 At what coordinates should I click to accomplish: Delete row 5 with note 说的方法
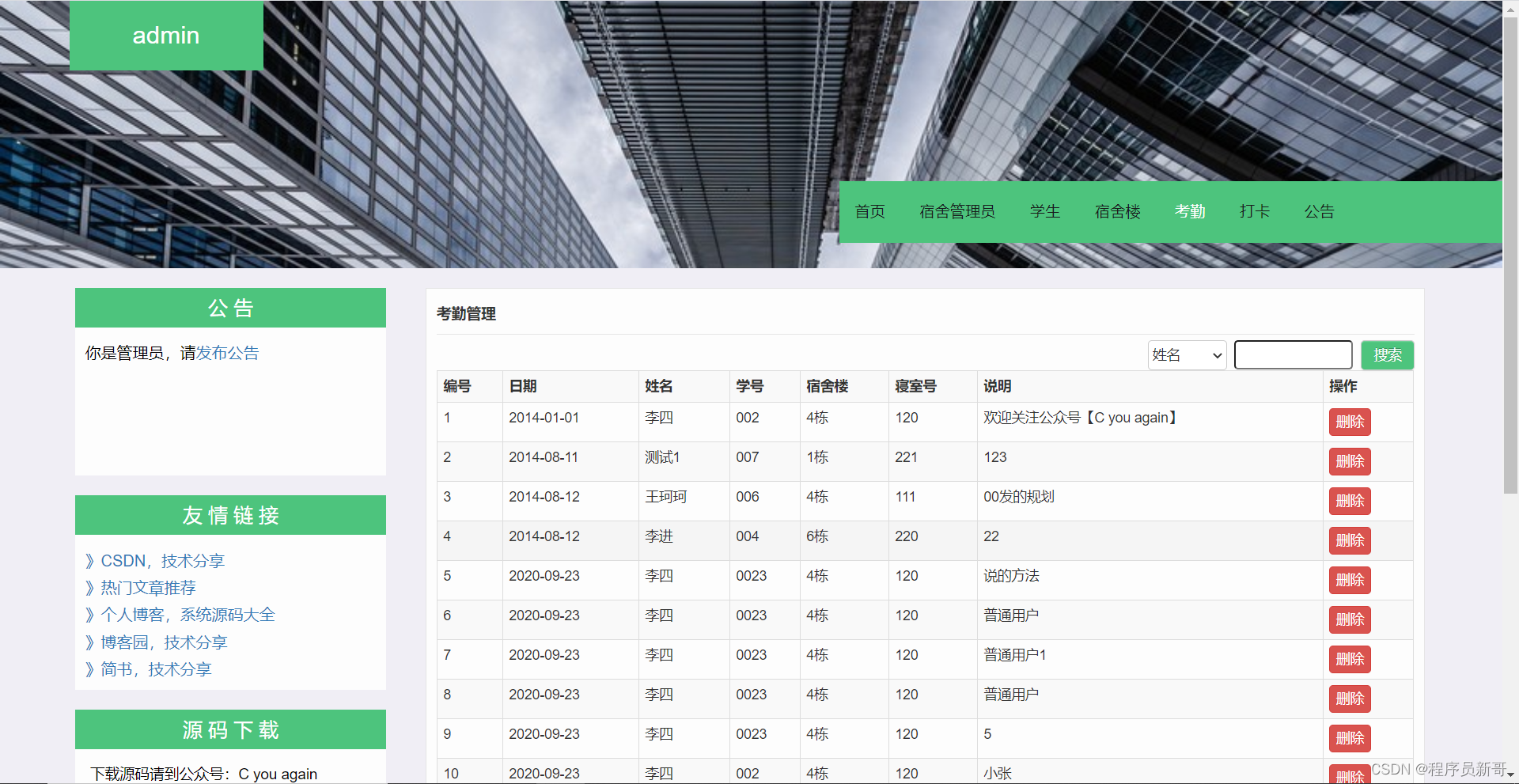pos(1350,580)
